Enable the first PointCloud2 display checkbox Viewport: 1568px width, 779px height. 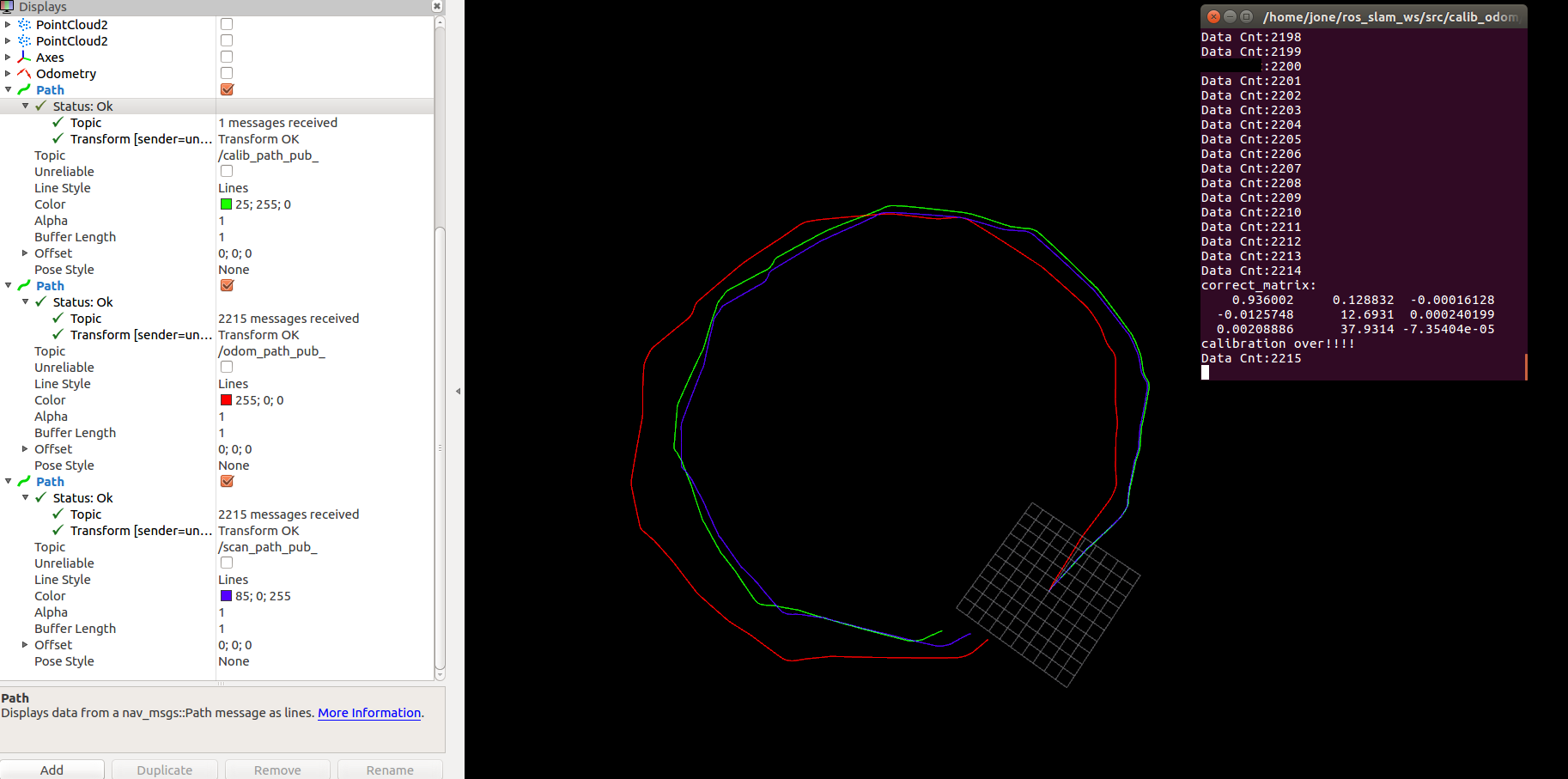point(227,24)
